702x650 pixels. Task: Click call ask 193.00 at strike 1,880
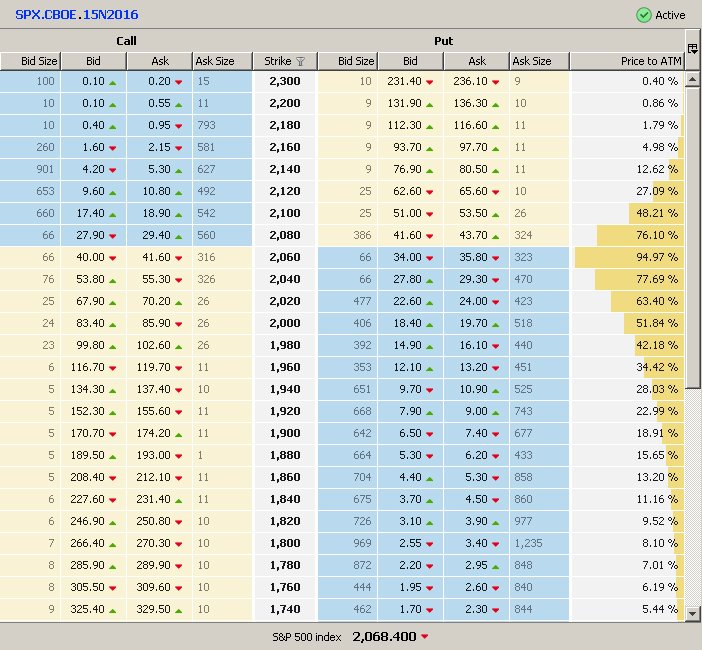pyautogui.click(x=160, y=455)
